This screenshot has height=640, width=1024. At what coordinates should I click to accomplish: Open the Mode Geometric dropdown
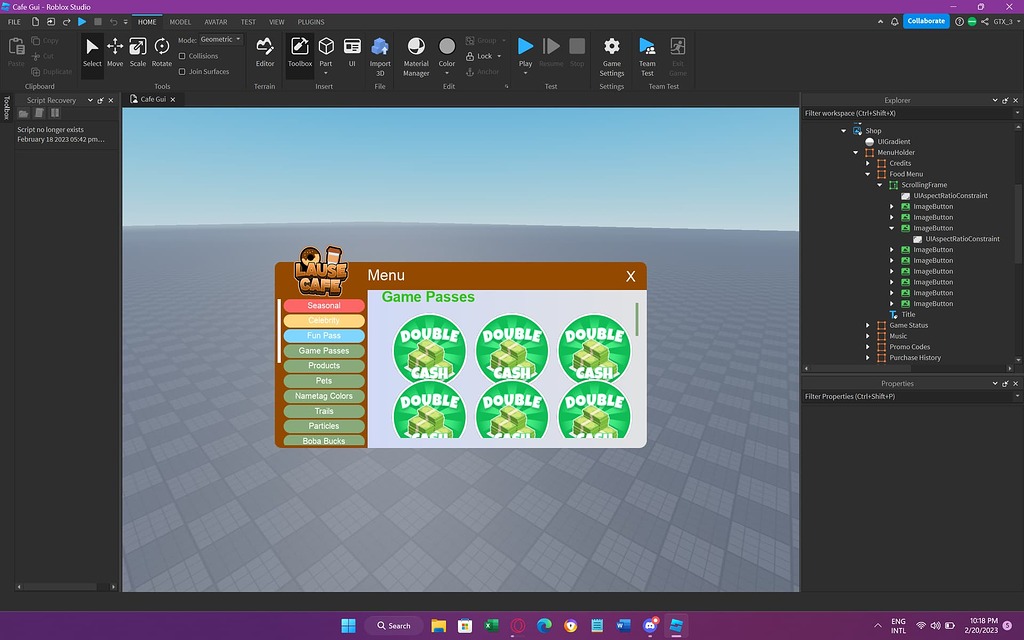220,40
